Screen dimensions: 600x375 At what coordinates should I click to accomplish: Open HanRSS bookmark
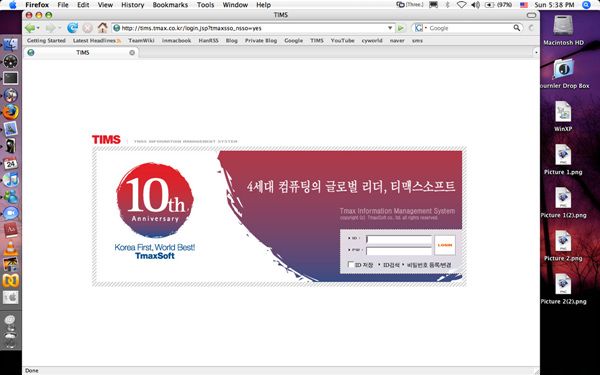(x=209, y=41)
